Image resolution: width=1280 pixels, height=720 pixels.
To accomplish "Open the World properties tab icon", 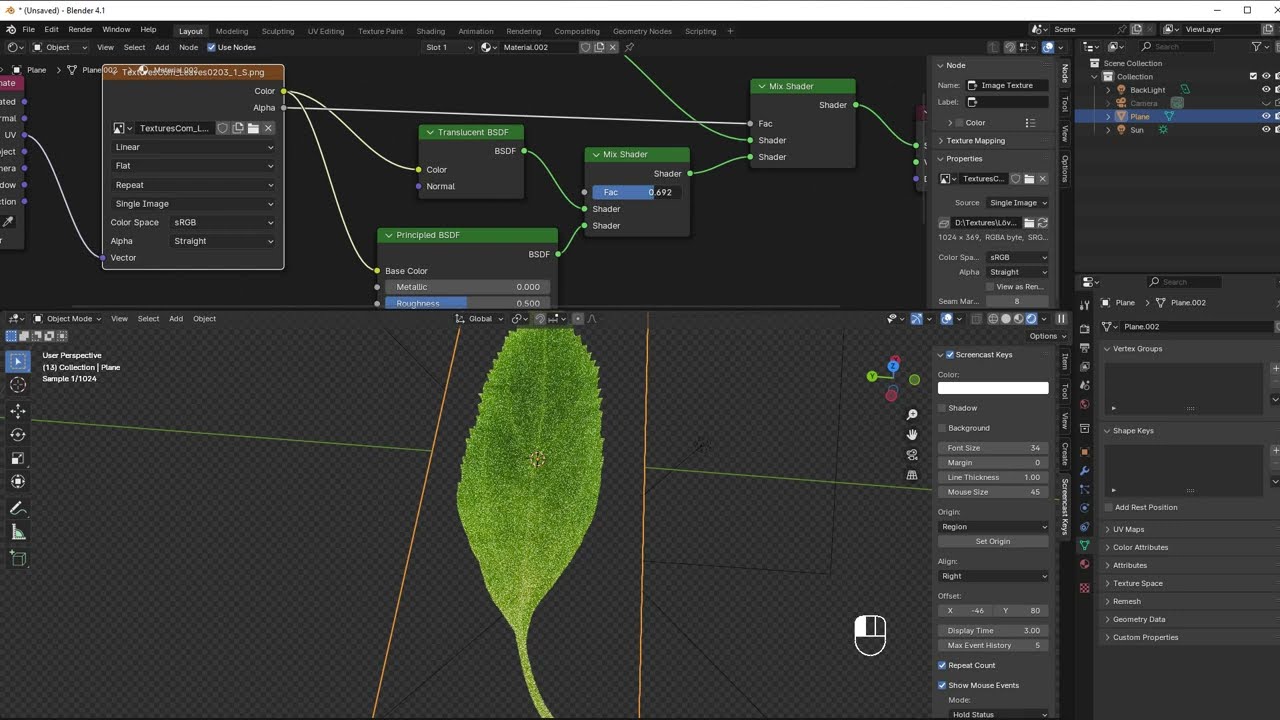I will (1085, 404).
